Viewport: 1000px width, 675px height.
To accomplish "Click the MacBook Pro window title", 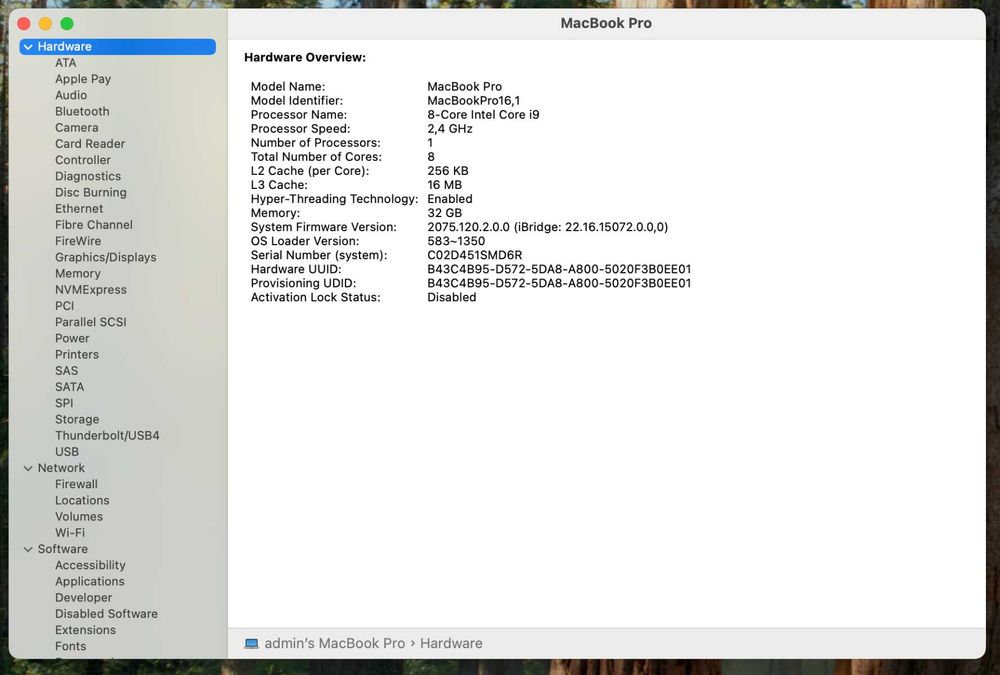I will click(x=606, y=23).
